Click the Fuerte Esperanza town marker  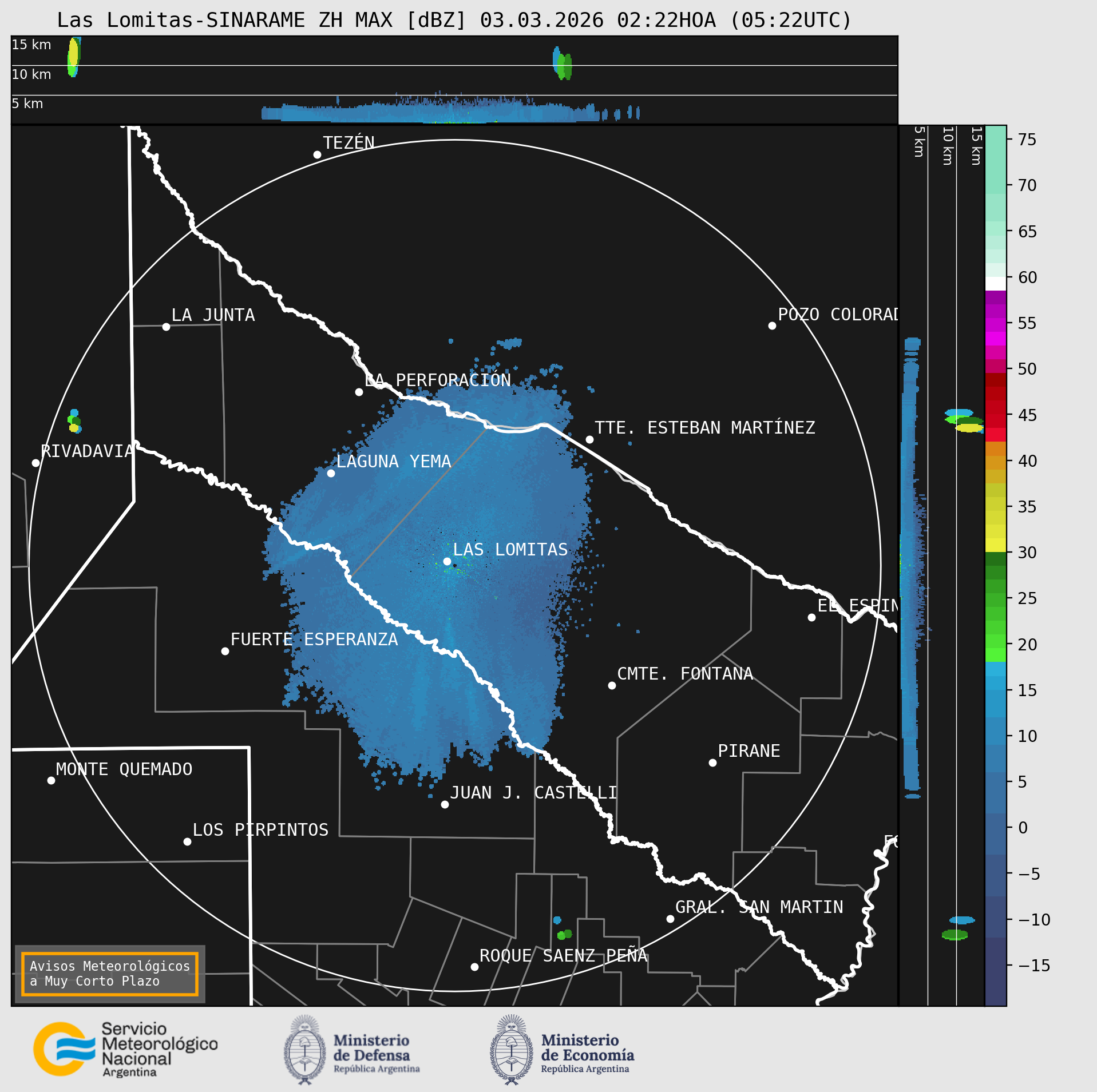(x=225, y=651)
